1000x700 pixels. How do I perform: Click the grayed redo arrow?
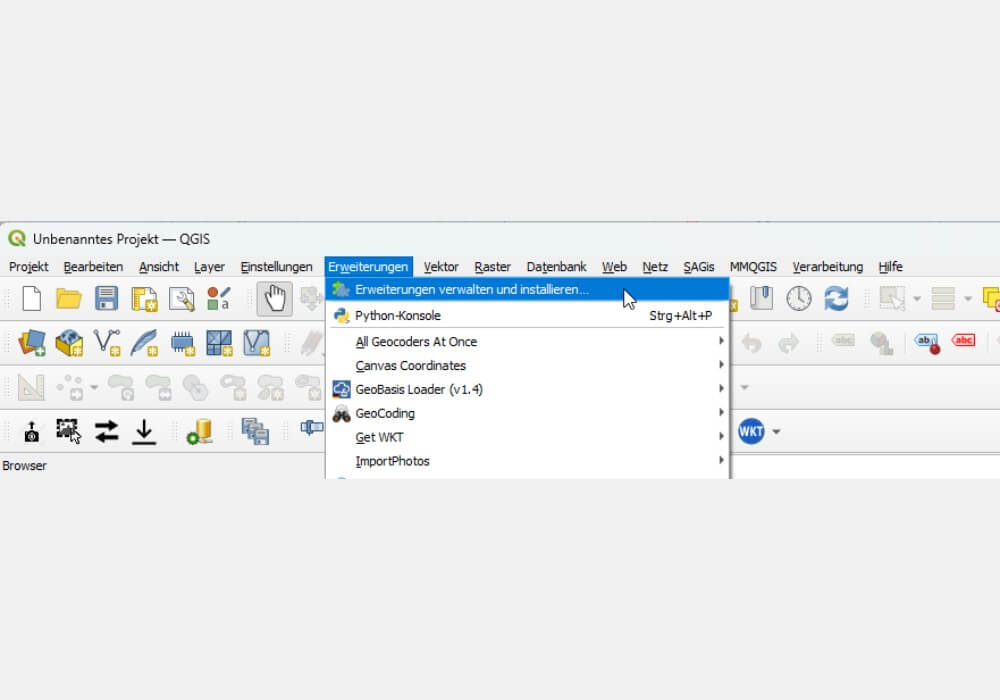789,343
